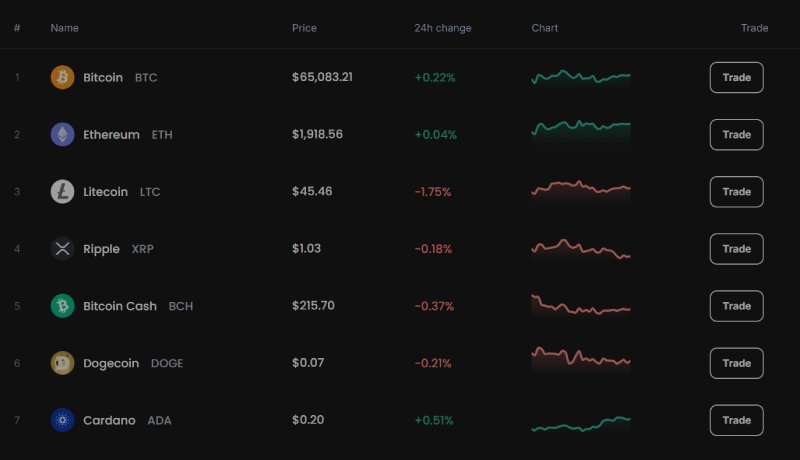Click the Chart column header

(x=544, y=28)
